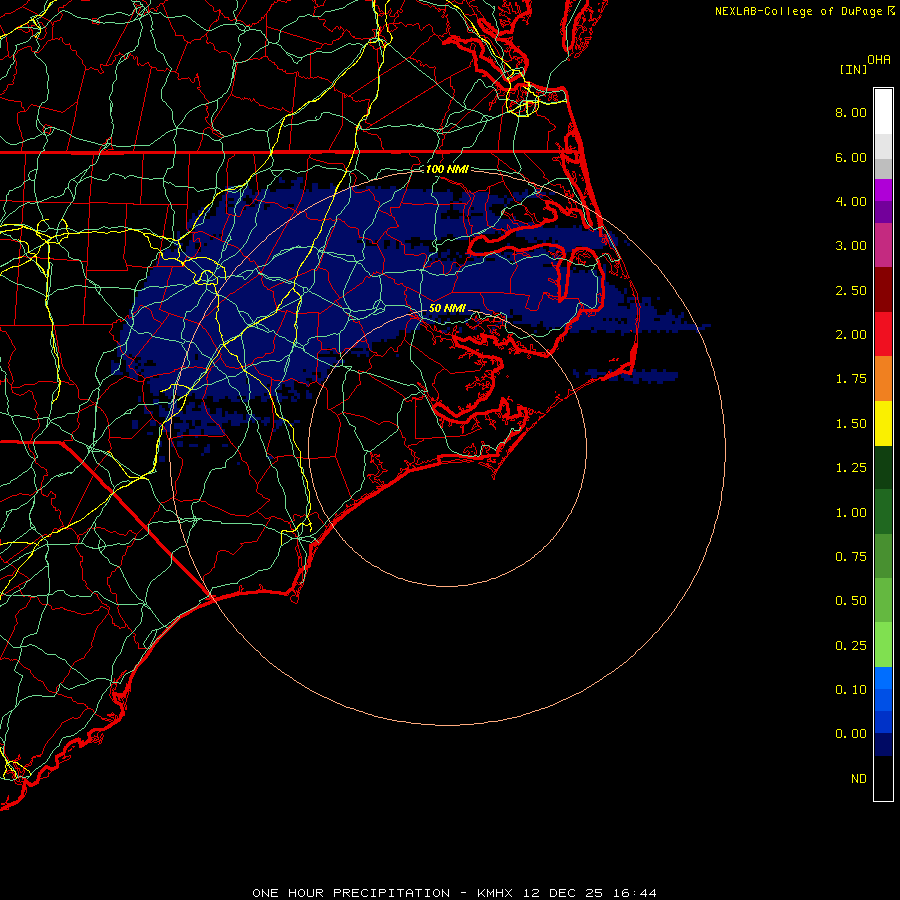Click the pink 3.00 inch legend swatch
This screenshot has width=900, height=900.
883,245
